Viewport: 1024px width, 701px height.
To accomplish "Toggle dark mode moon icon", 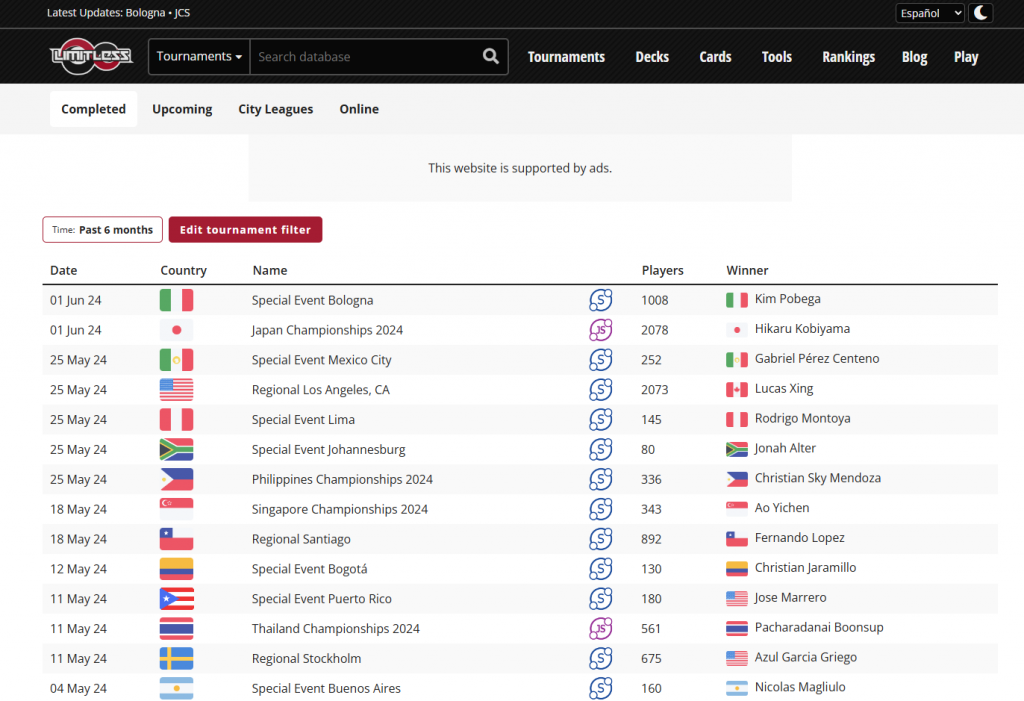I will coord(982,13).
